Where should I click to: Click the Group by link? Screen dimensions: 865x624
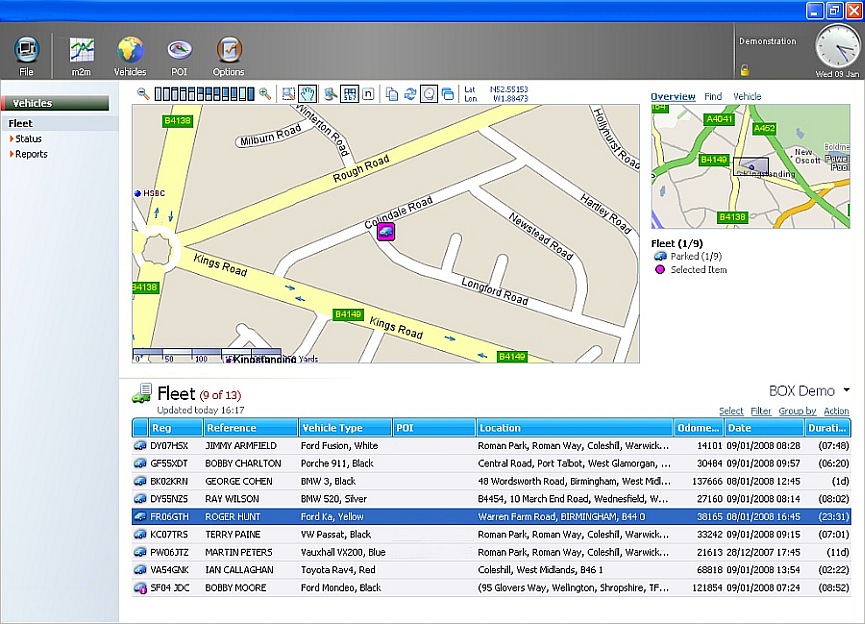pyautogui.click(x=797, y=411)
